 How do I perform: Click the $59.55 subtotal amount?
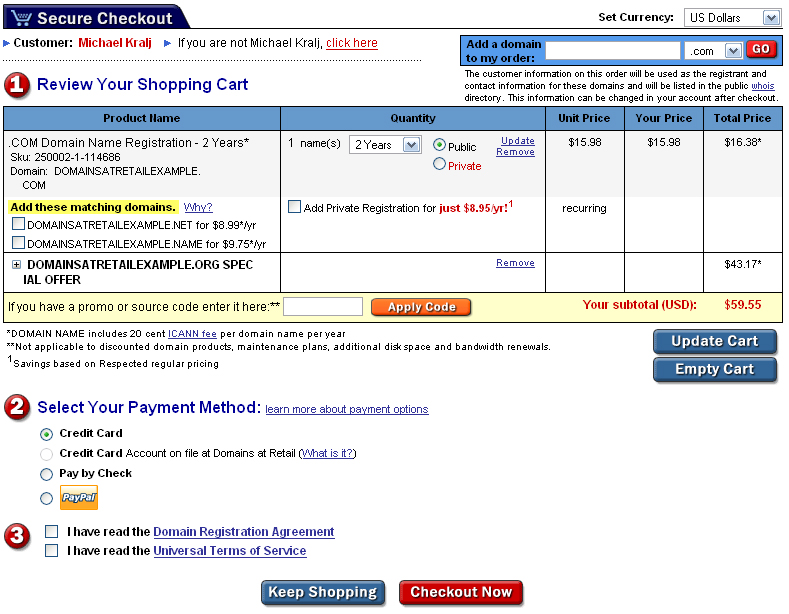(x=742, y=304)
